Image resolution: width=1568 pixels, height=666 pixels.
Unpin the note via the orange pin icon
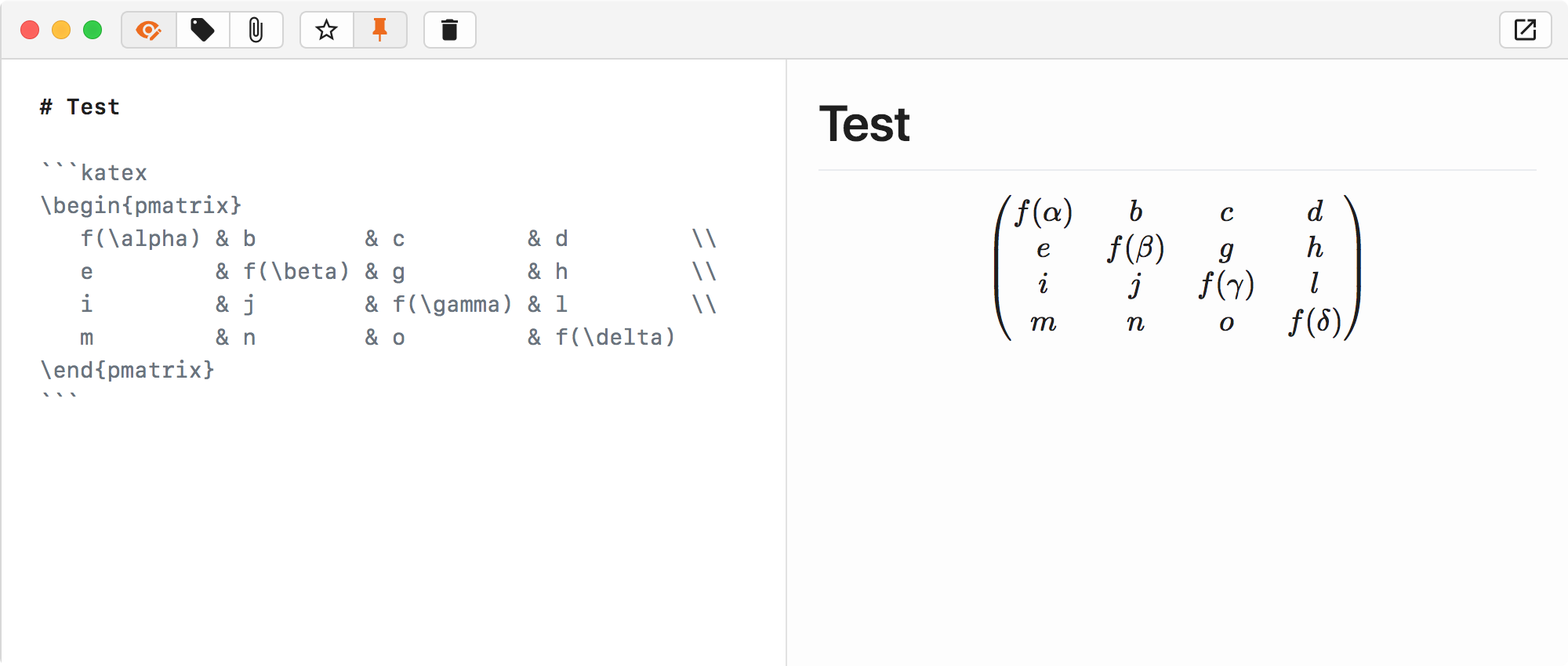(381, 30)
